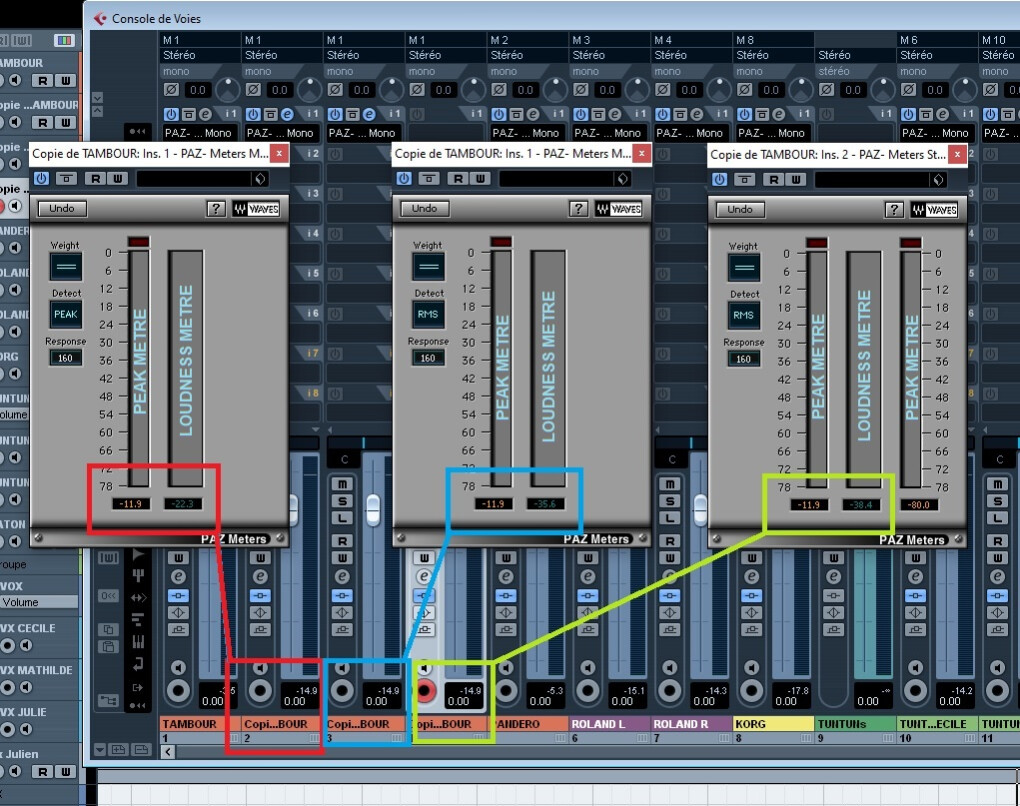Enable Listen on channel 11 strip
The image size is (1020, 806).
tap(997, 518)
